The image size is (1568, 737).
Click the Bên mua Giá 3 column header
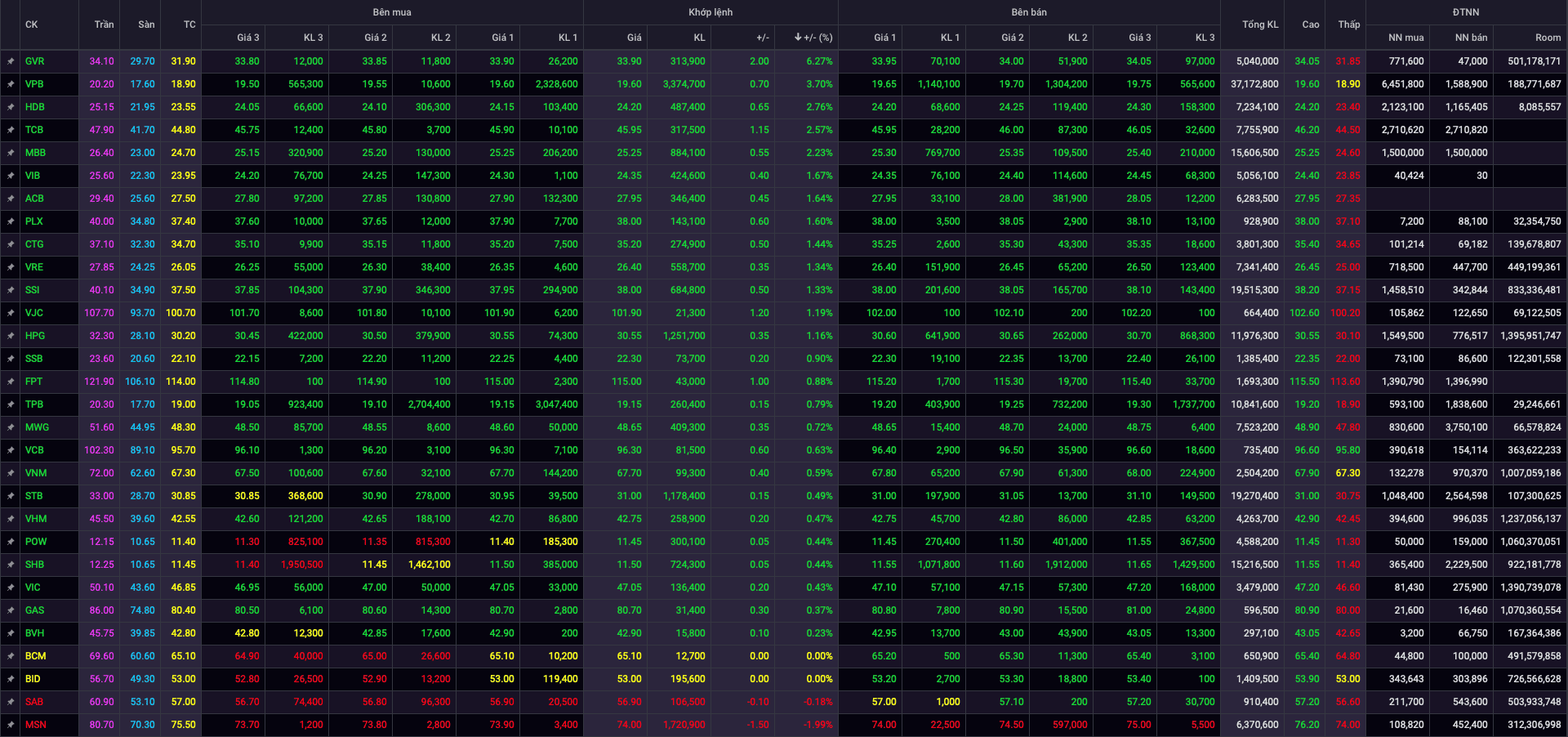click(248, 38)
